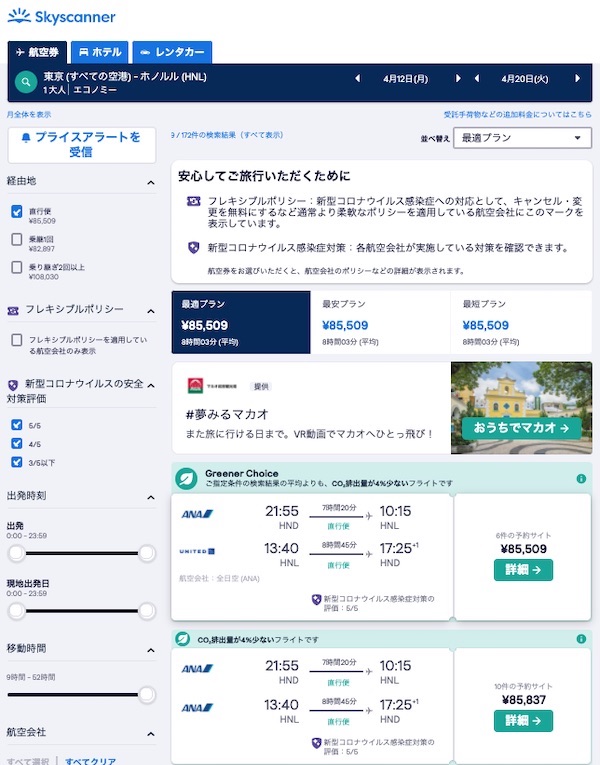Click the すべてクリア airline link

(x=91, y=761)
